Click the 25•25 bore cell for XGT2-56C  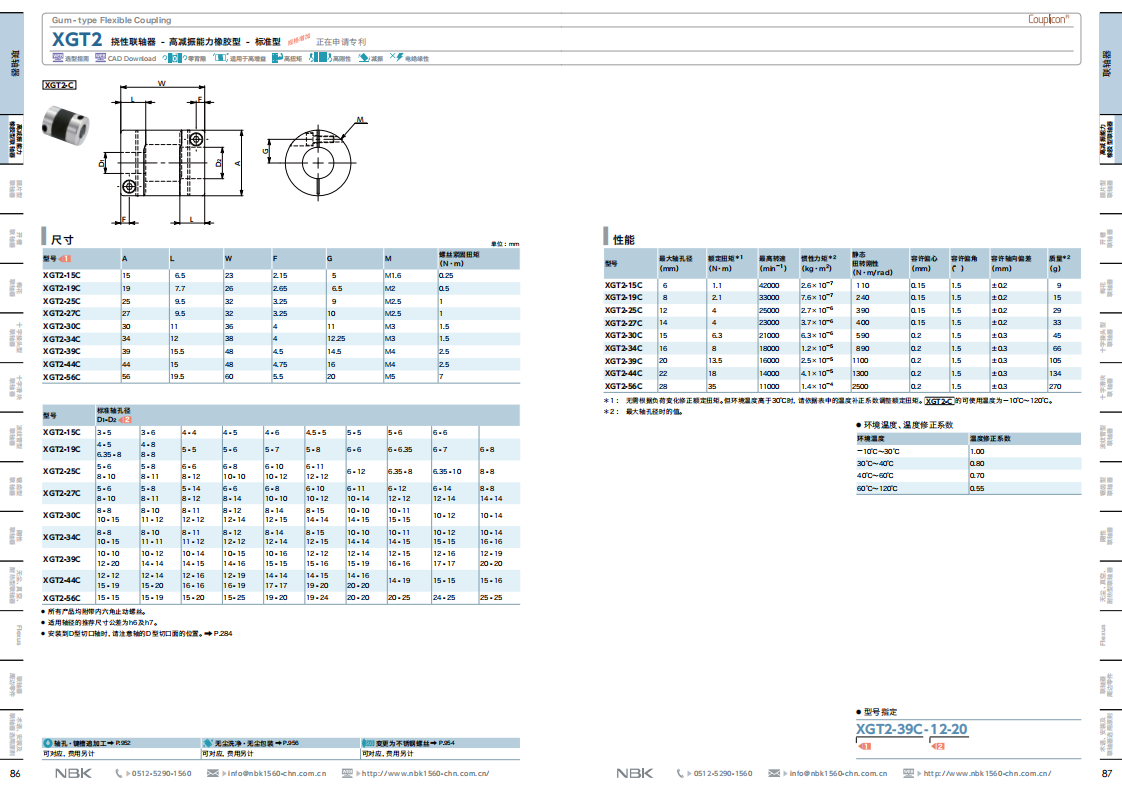pos(491,598)
